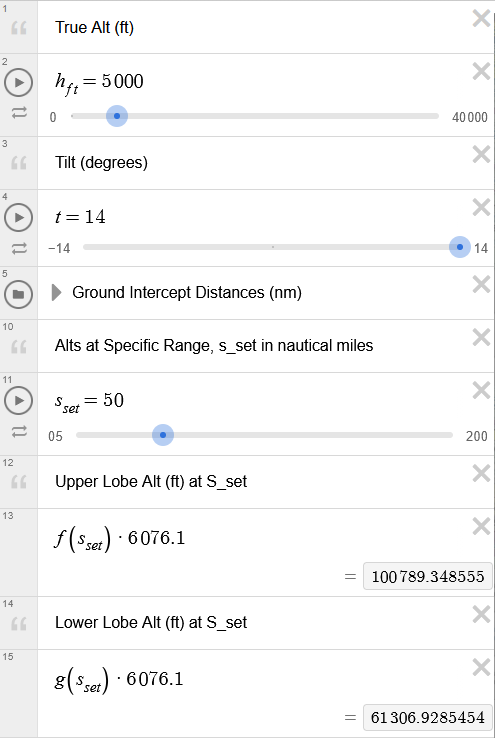Image resolution: width=495 pixels, height=738 pixels.
Task: Play the h_ft slider animation
Action: [18, 82]
